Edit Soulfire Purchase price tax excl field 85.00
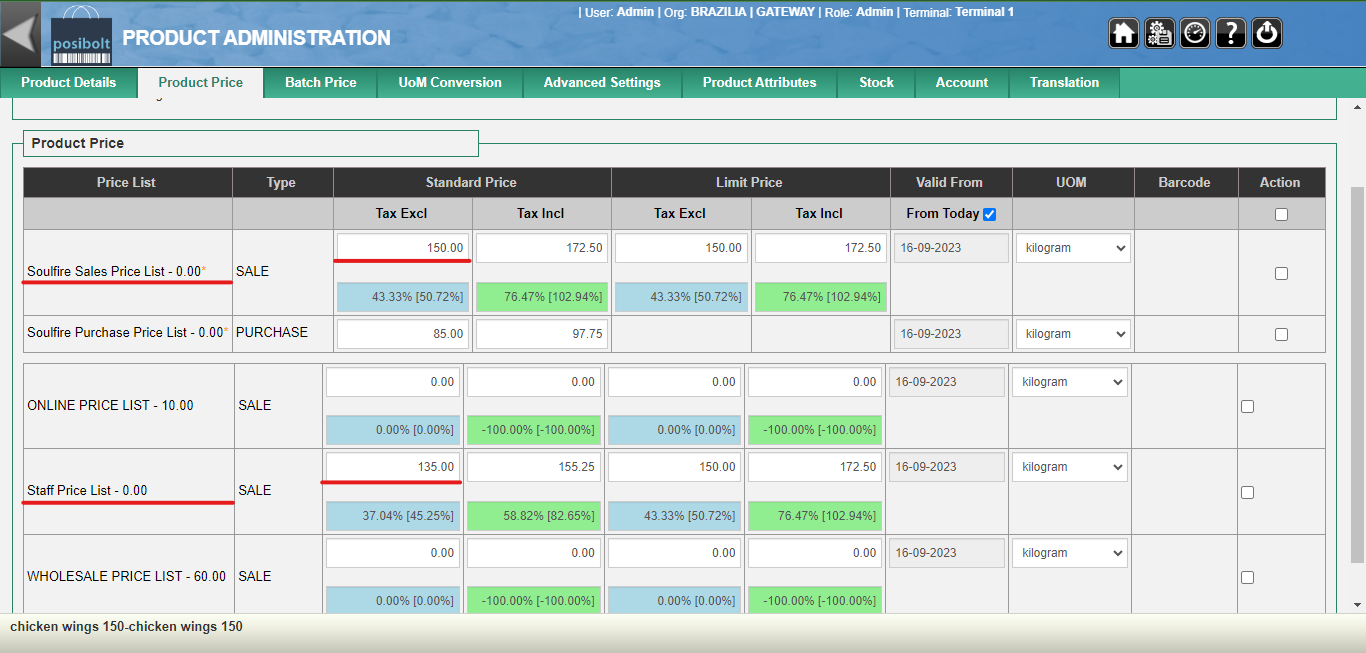Image resolution: width=1366 pixels, height=653 pixels. pos(403,334)
